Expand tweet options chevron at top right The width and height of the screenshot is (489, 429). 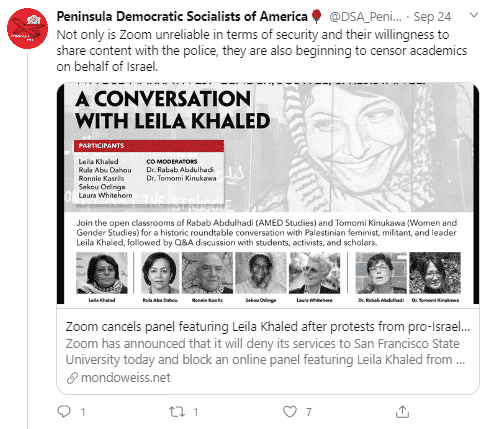coord(474,15)
